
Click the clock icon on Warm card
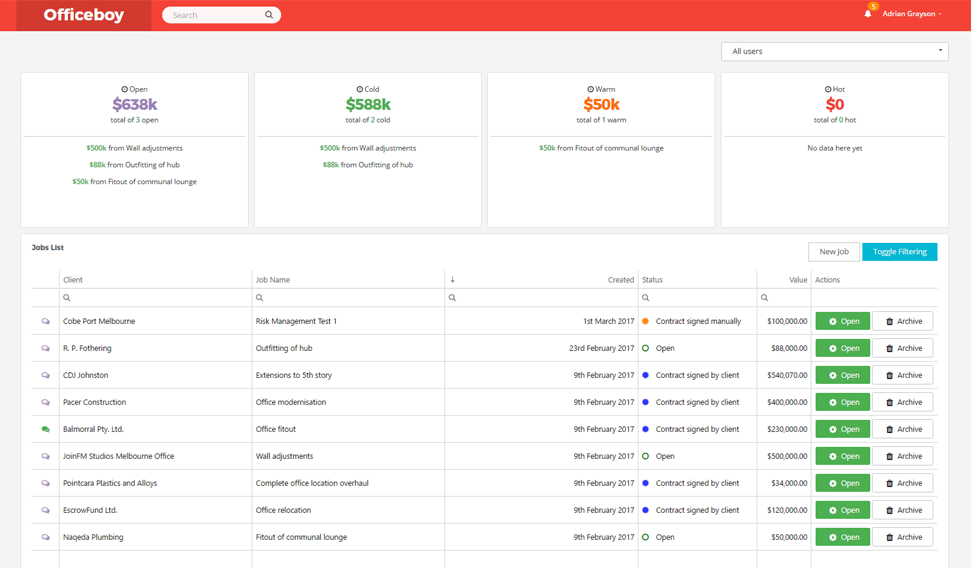[x=591, y=89]
